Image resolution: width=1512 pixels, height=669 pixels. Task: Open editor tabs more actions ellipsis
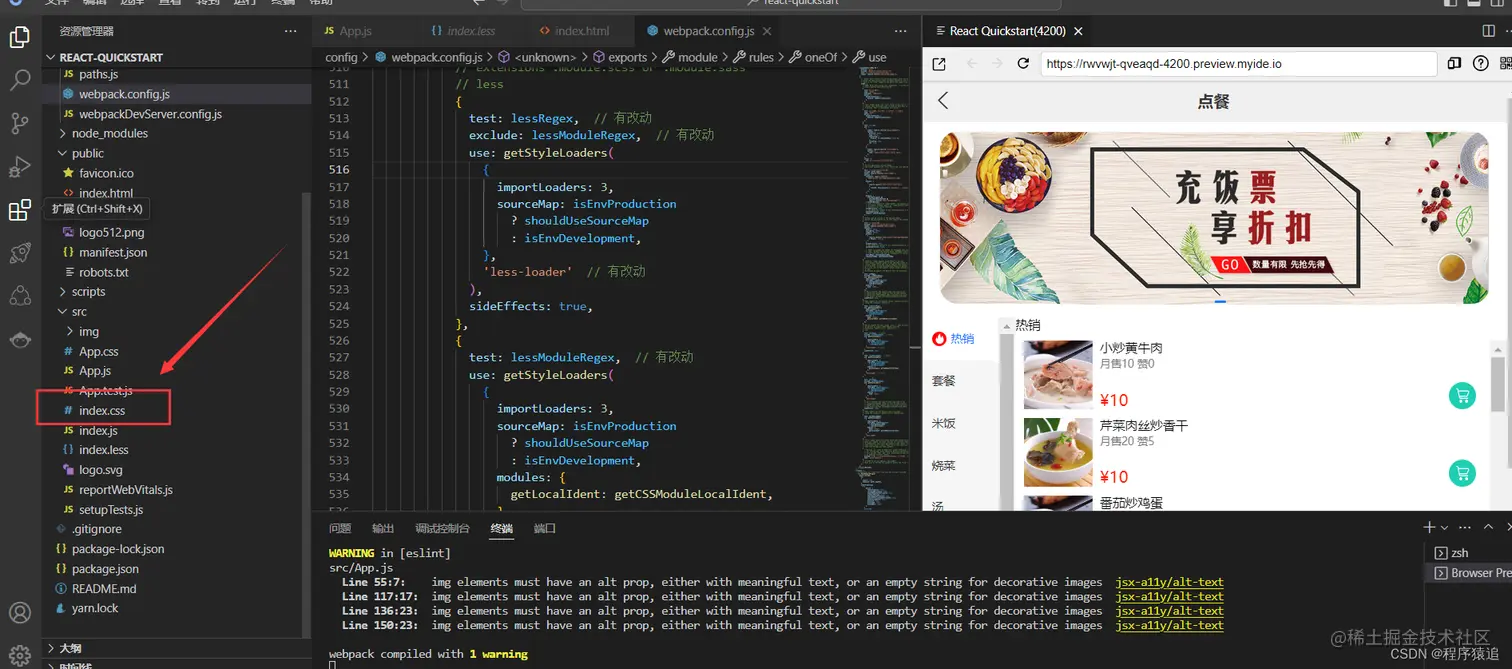coord(901,32)
